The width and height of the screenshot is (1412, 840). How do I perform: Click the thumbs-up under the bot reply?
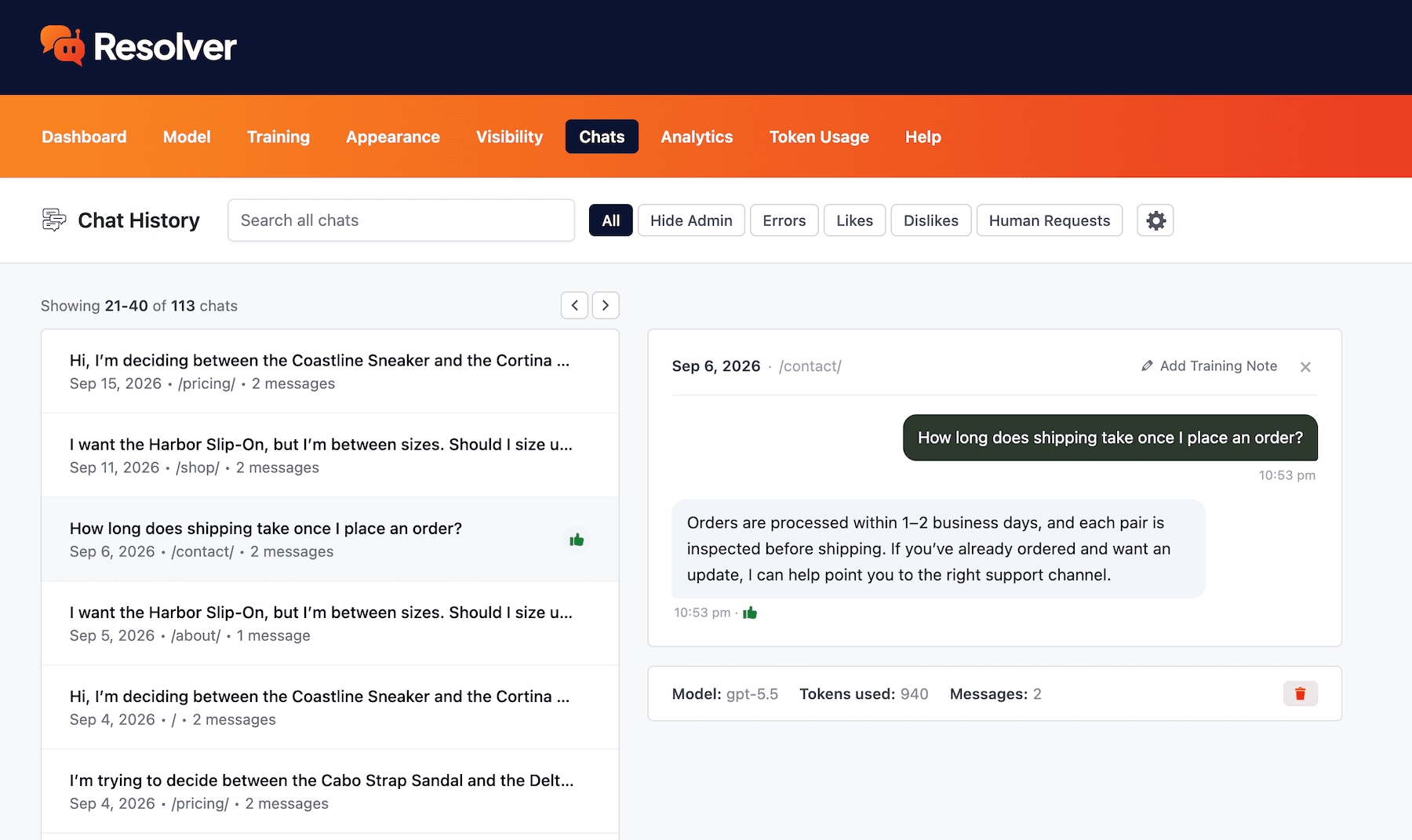click(x=750, y=613)
